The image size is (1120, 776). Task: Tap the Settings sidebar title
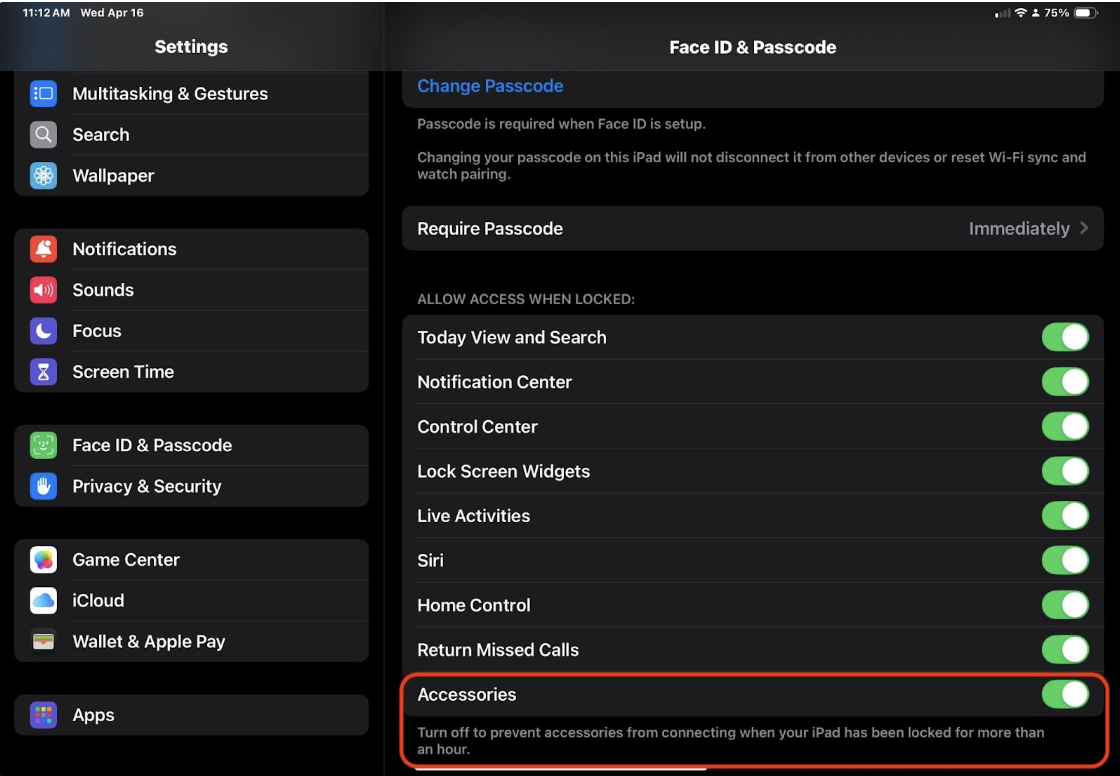[x=191, y=46]
